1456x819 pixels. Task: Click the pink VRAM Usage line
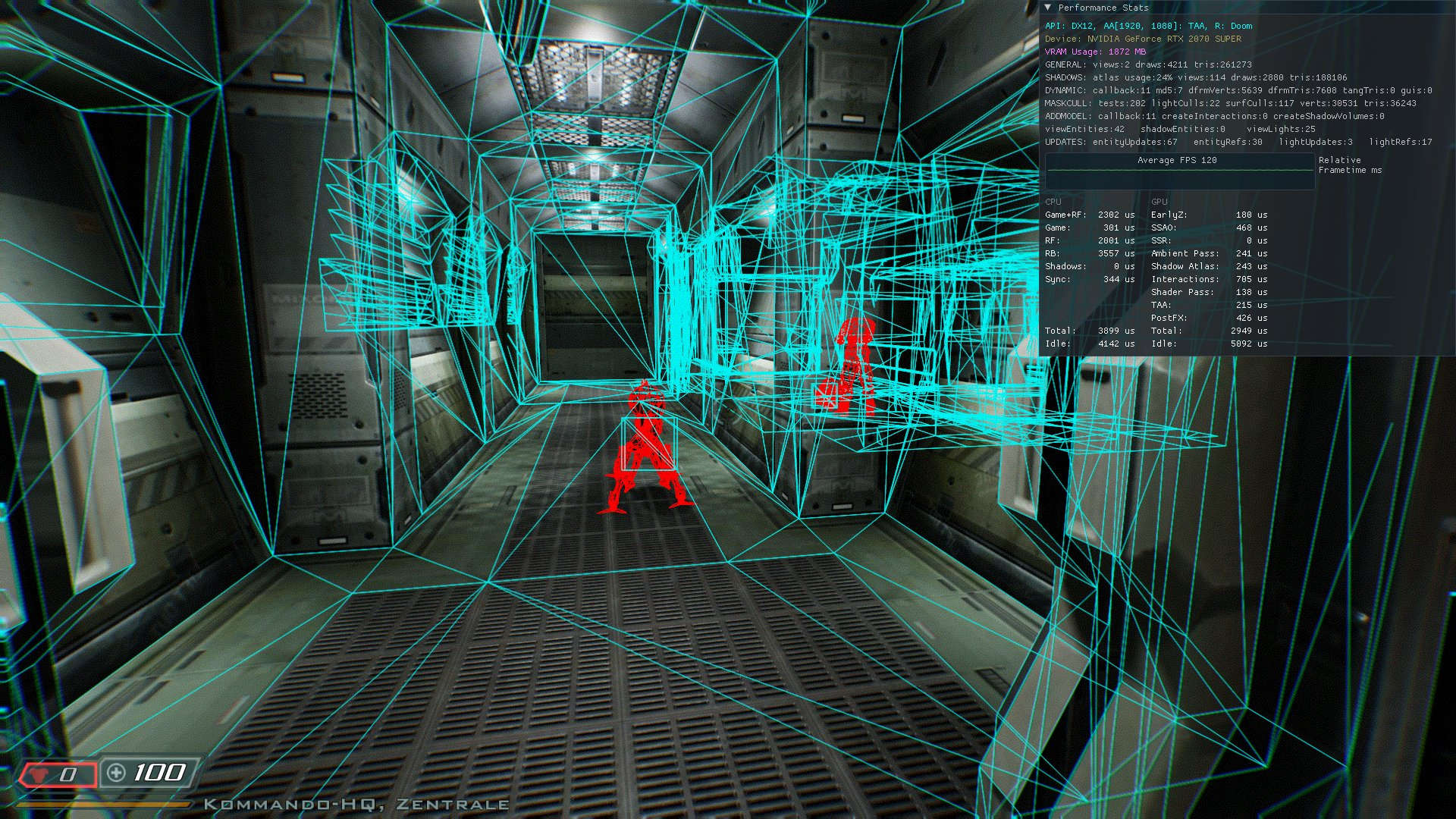coord(1095,52)
